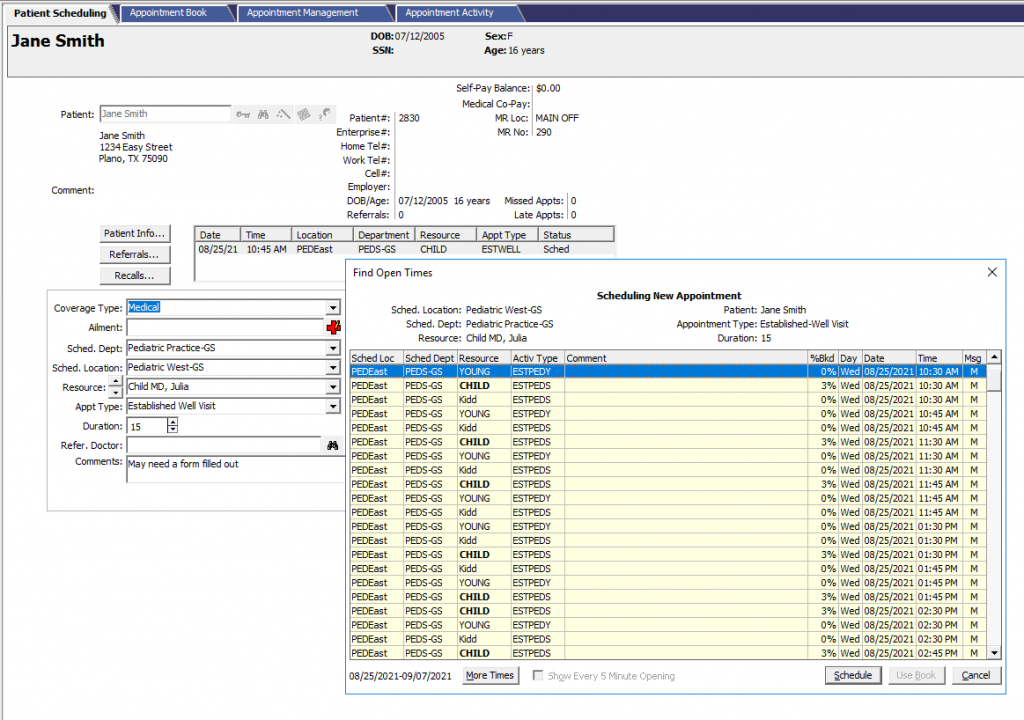Click the notepad grid icon beside Patient field
This screenshot has width=1024, height=720.
click(x=304, y=114)
